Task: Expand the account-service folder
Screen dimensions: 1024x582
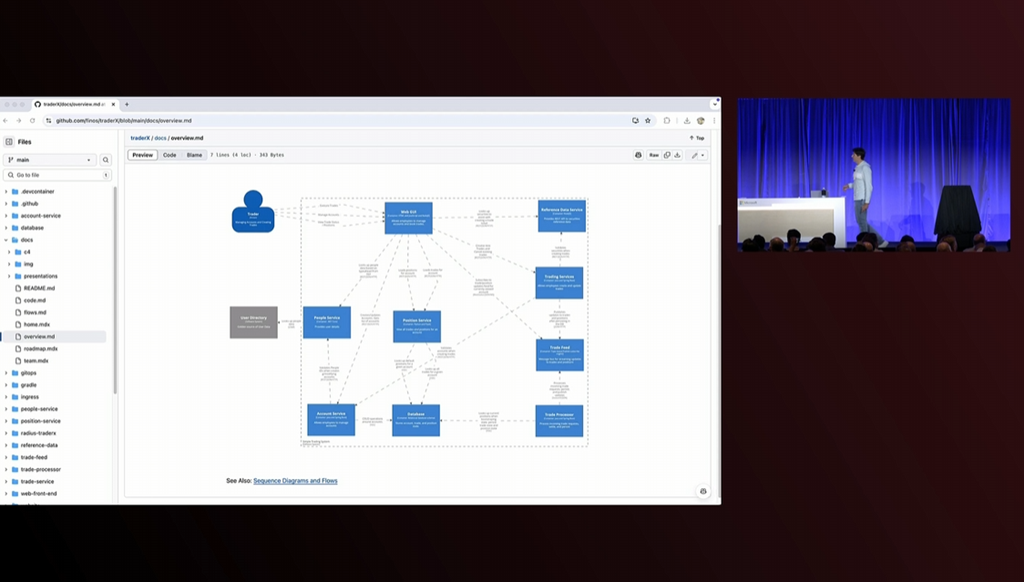Action: [x=7, y=215]
